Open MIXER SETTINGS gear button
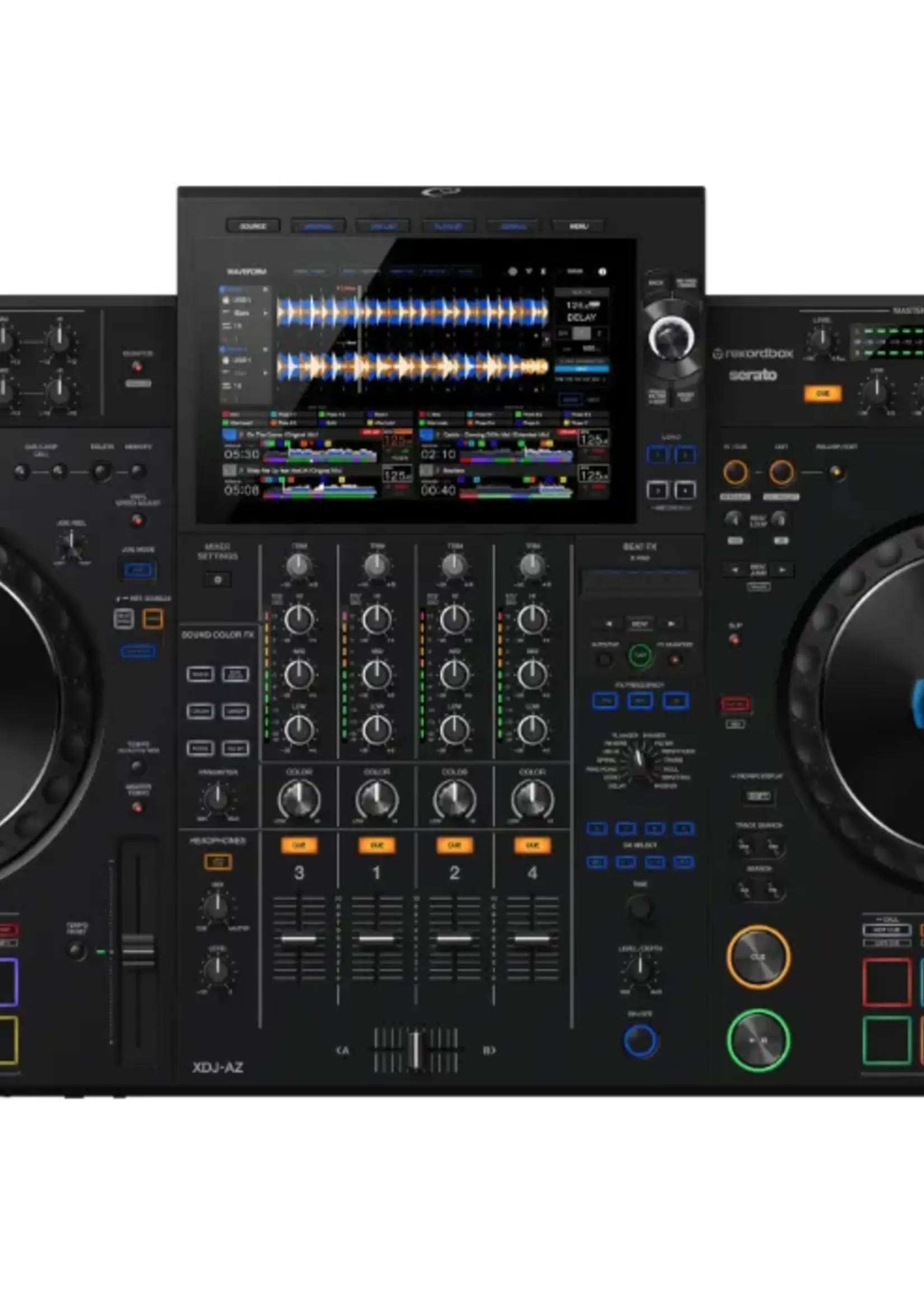 click(218, 580)
